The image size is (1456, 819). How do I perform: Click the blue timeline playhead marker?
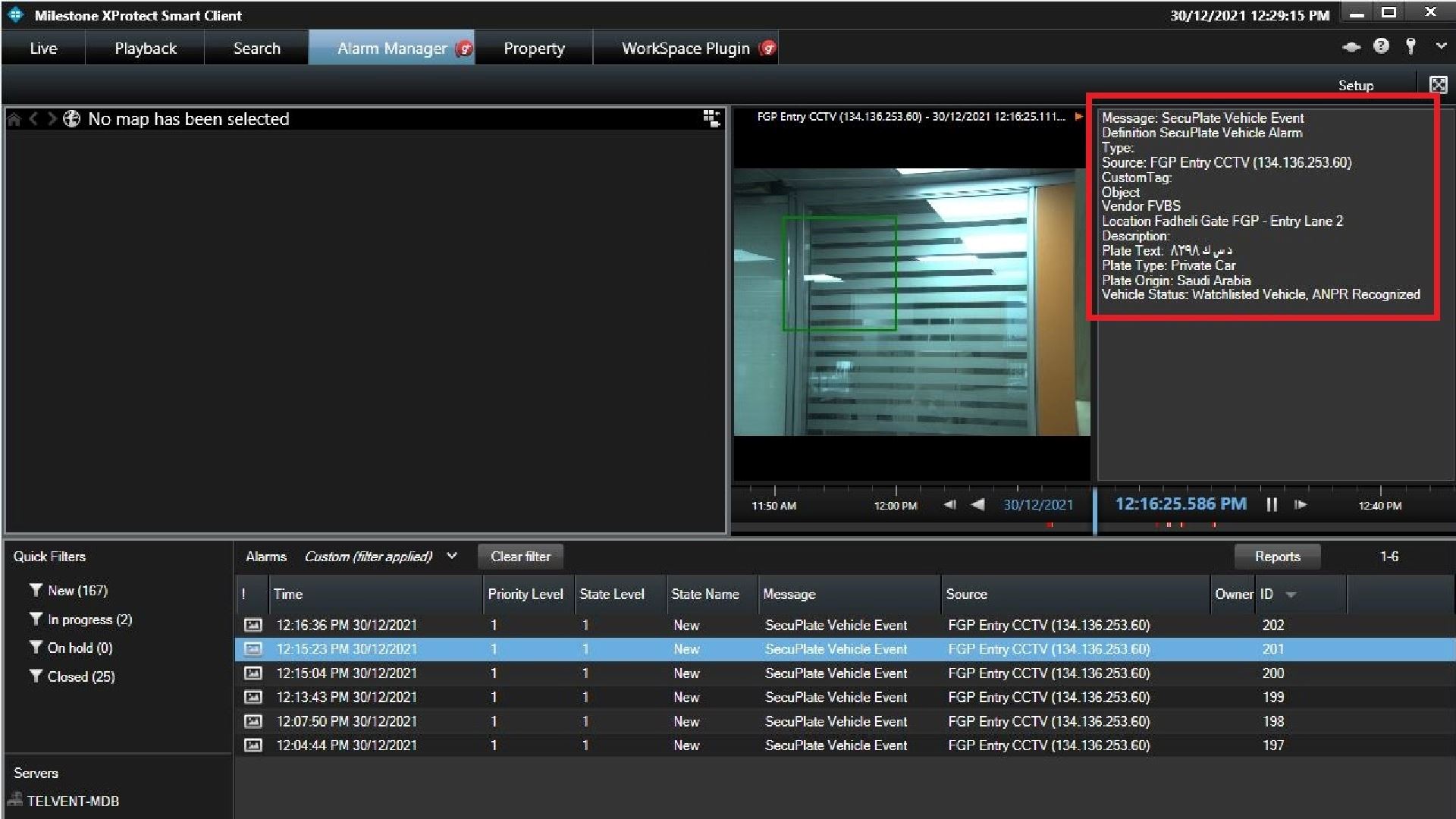click(x=1094, y=512)
